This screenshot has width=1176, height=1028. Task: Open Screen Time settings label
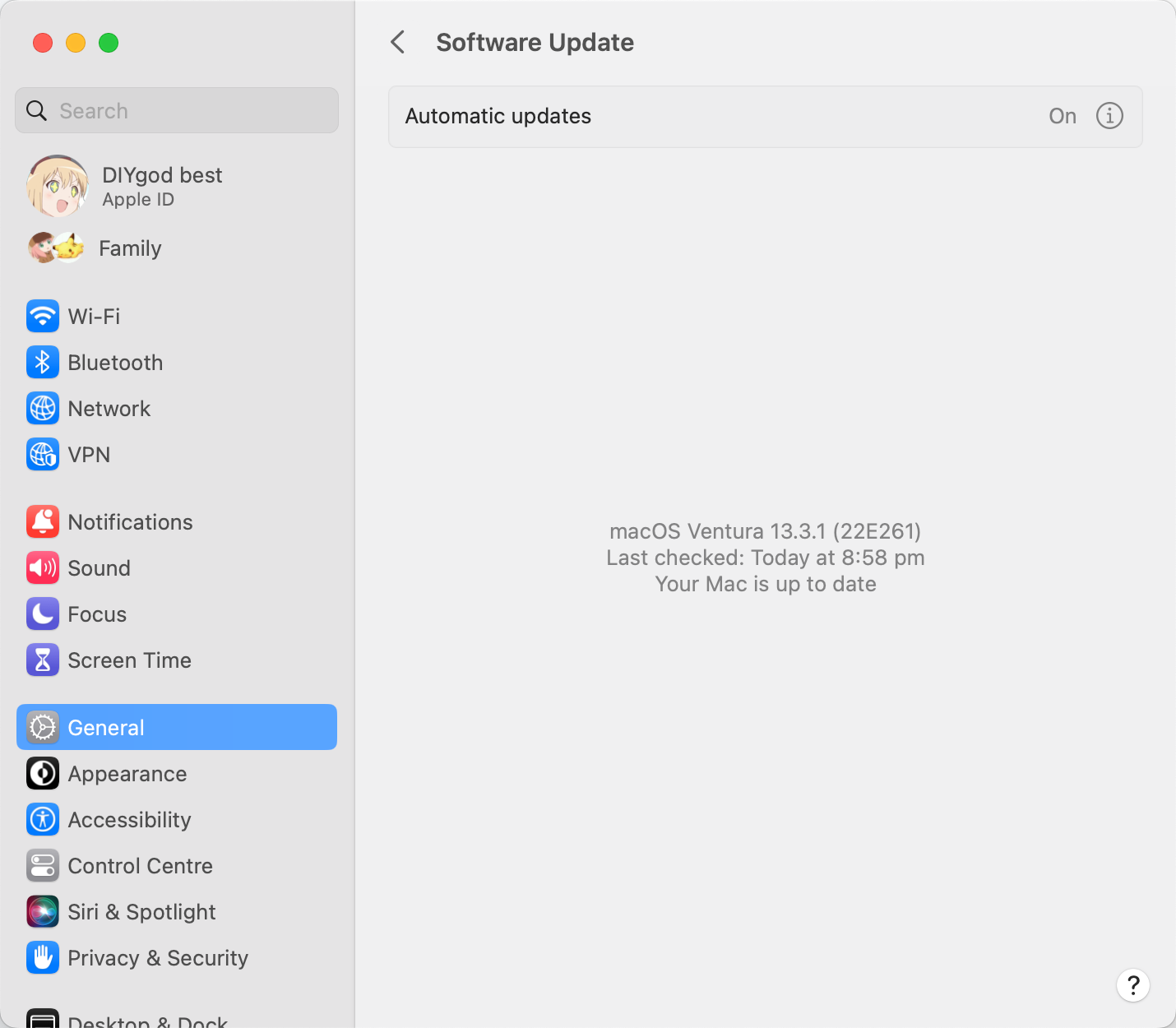coord(129,660)
